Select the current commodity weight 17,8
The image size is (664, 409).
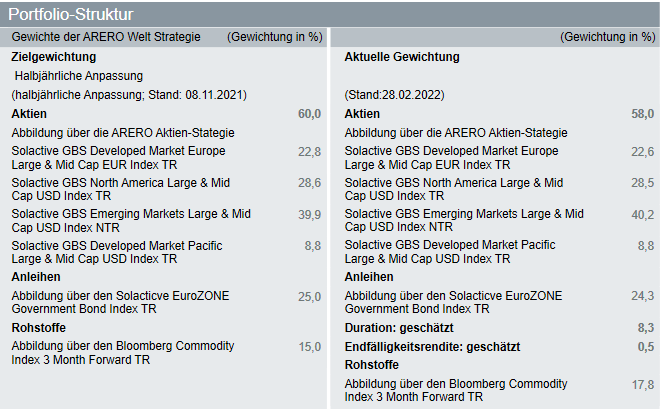pos(643,384)
